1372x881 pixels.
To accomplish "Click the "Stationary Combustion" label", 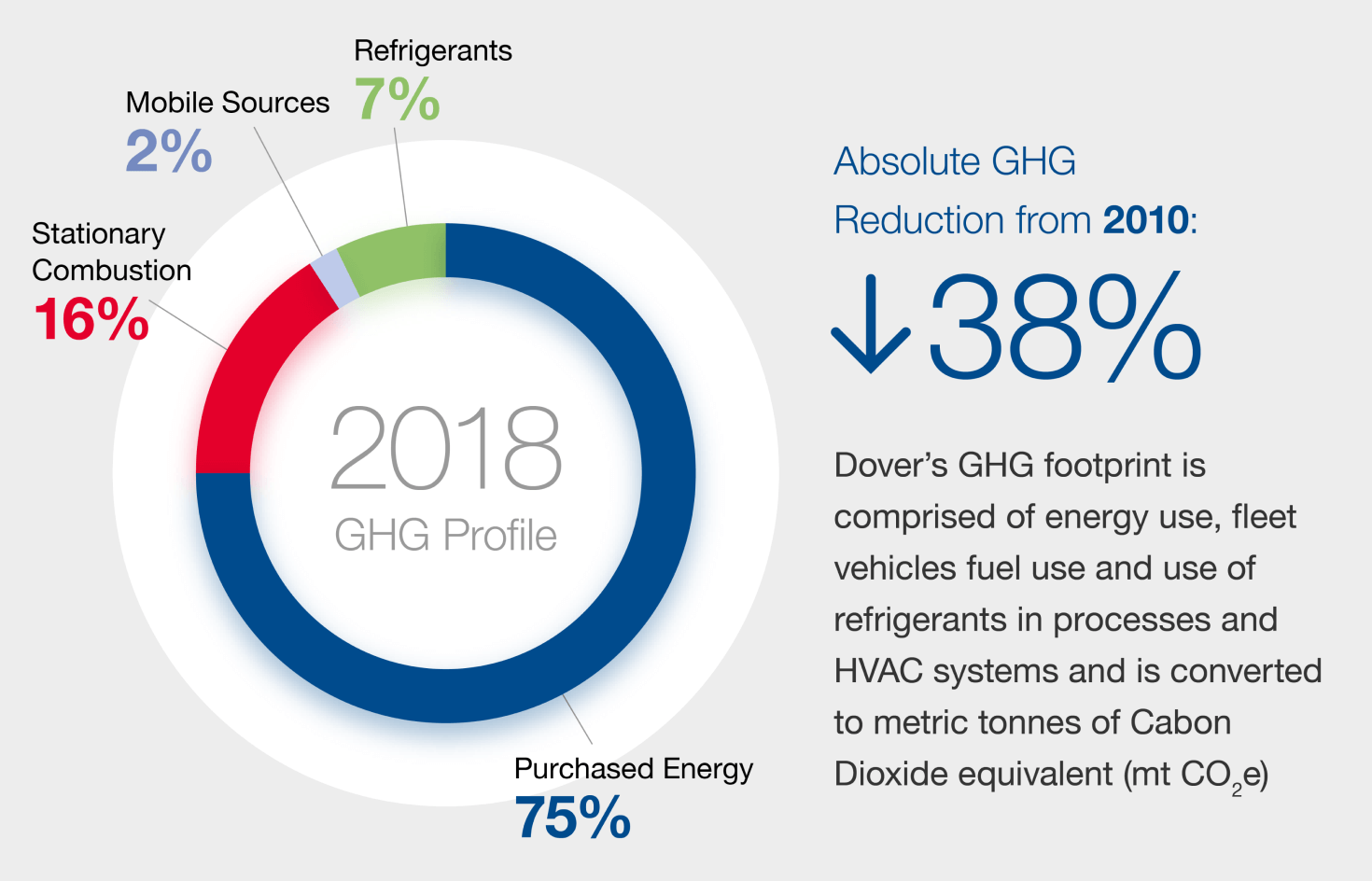I will [x=111, y=252].
